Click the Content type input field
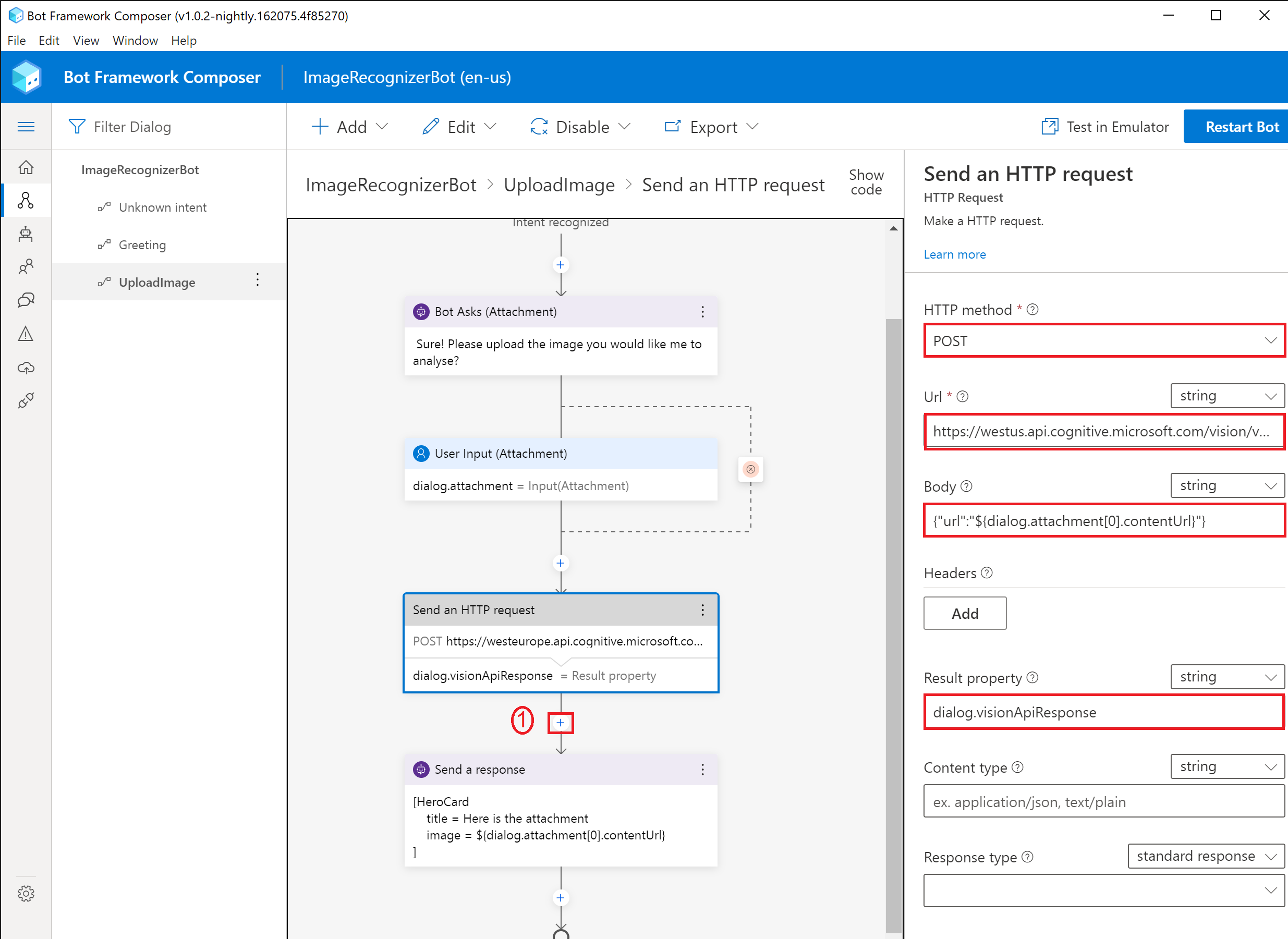Viewport: 1288px width, 939px height. (x=1104, y=801)
